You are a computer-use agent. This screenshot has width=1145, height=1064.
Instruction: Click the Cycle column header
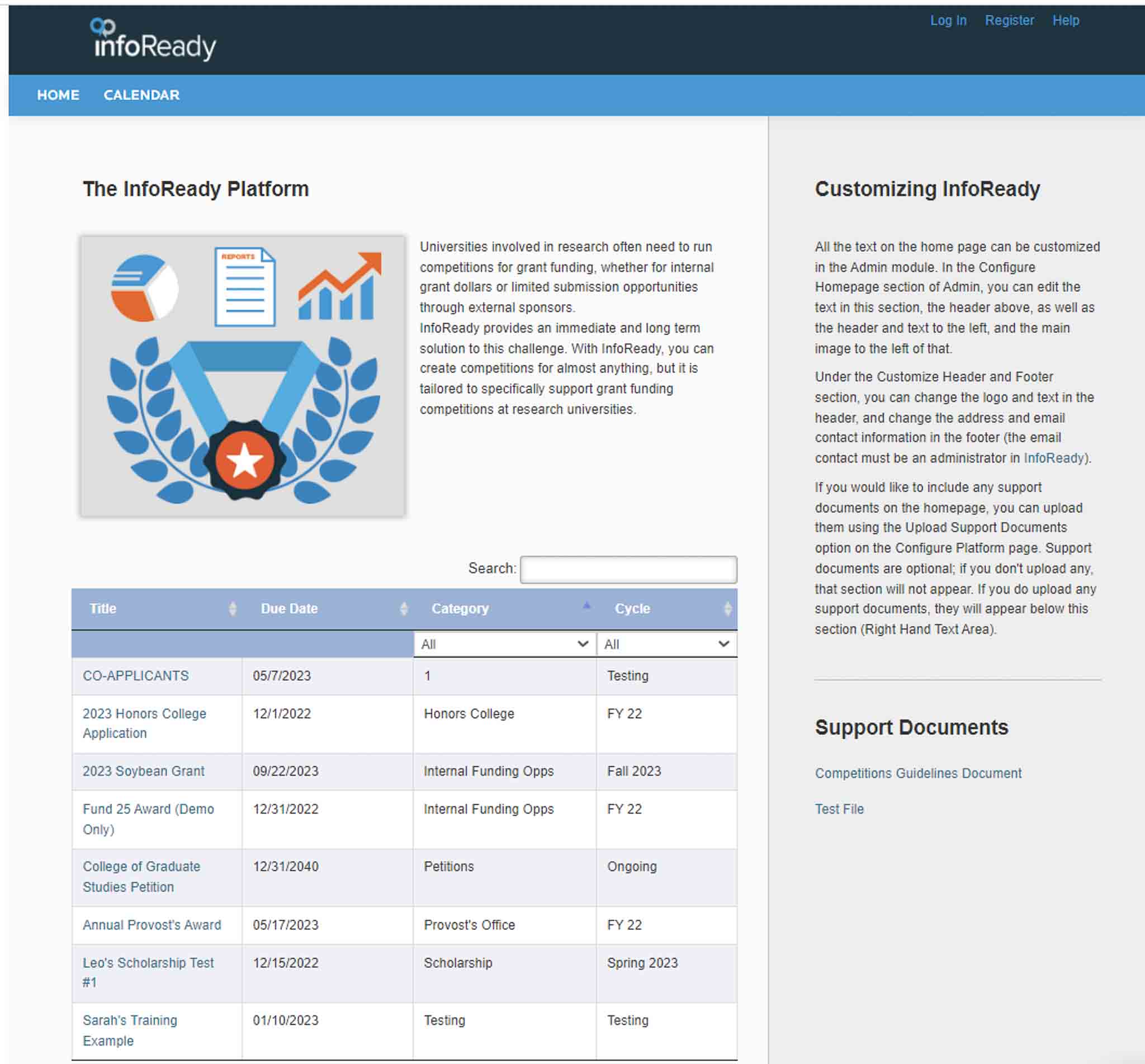click(666, 609)
